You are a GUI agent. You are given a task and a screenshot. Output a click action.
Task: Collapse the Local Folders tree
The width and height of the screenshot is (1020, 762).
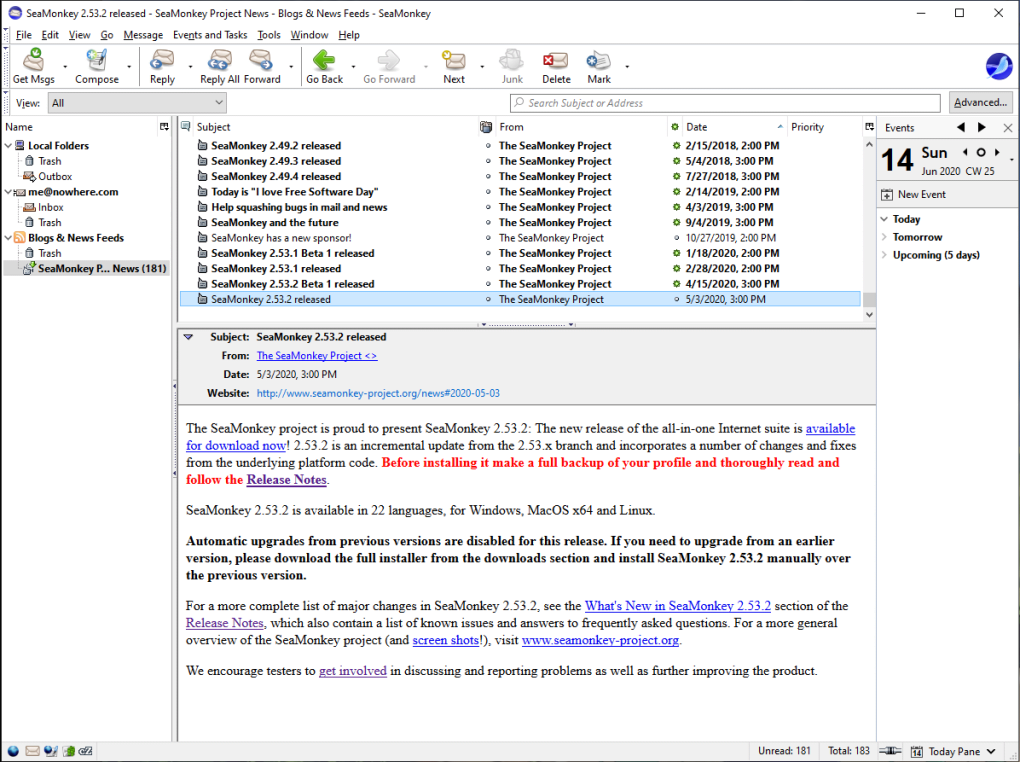pyautogui.click(x=8, y=146)
